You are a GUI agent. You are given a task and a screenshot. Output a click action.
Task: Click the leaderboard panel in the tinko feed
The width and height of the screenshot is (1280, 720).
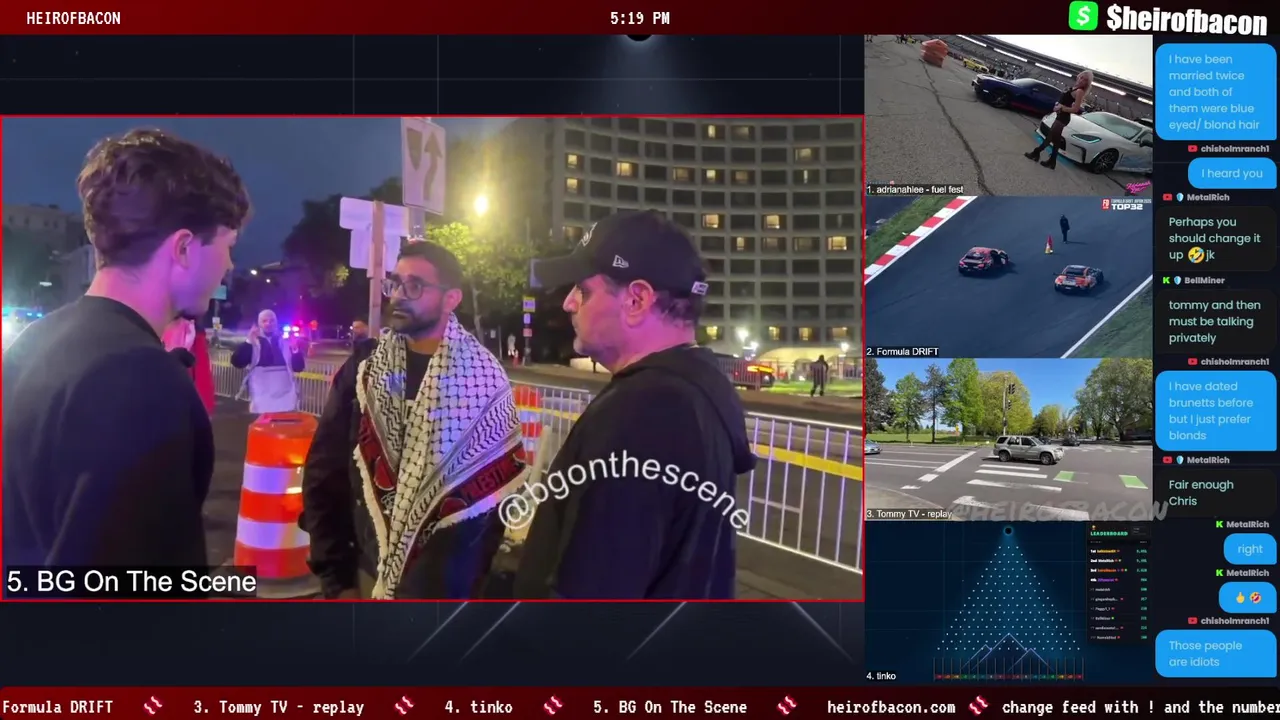click(x=1118, y=584)
